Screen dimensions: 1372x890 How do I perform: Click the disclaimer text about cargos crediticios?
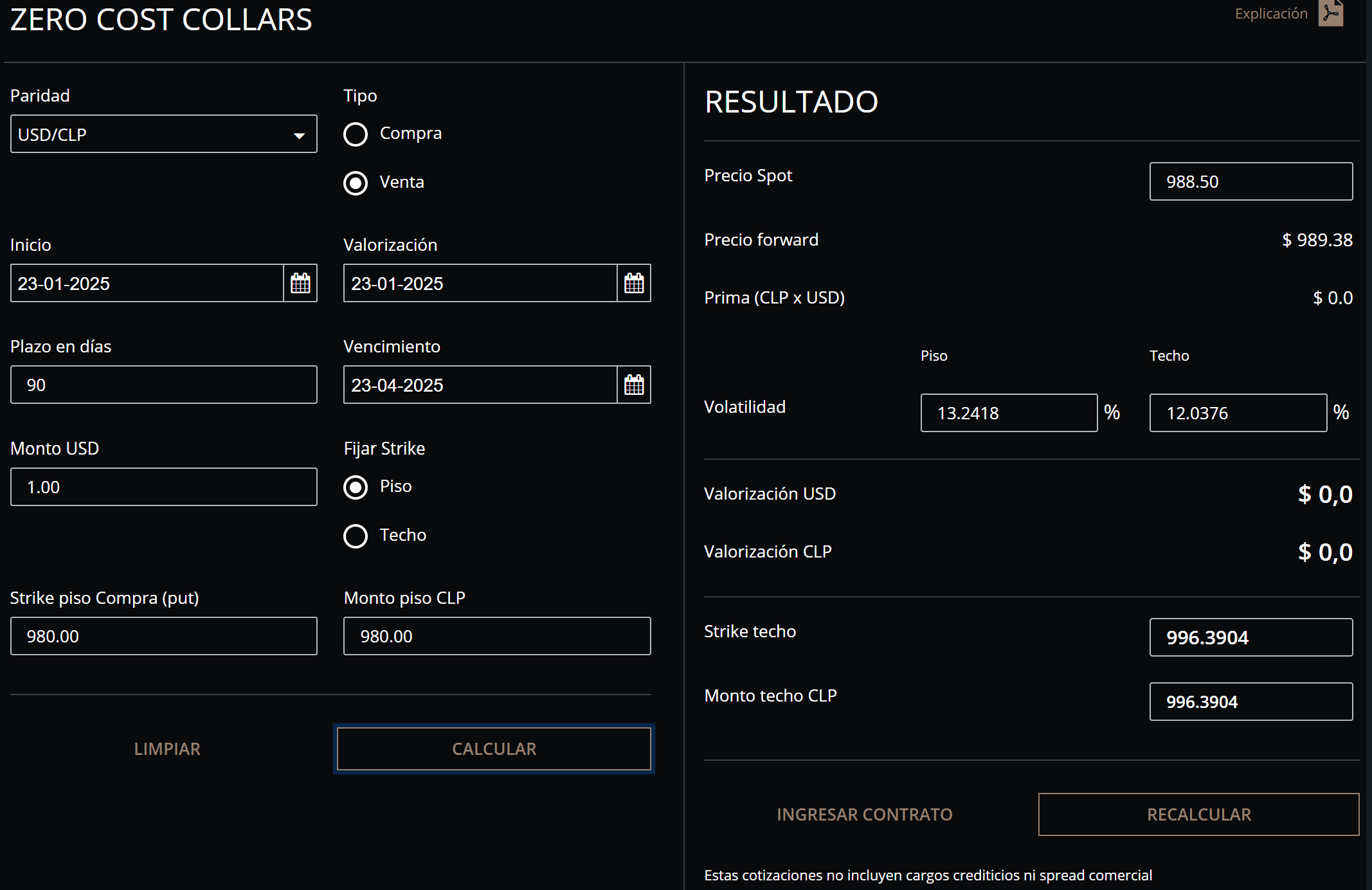click(x=928, y=875)
